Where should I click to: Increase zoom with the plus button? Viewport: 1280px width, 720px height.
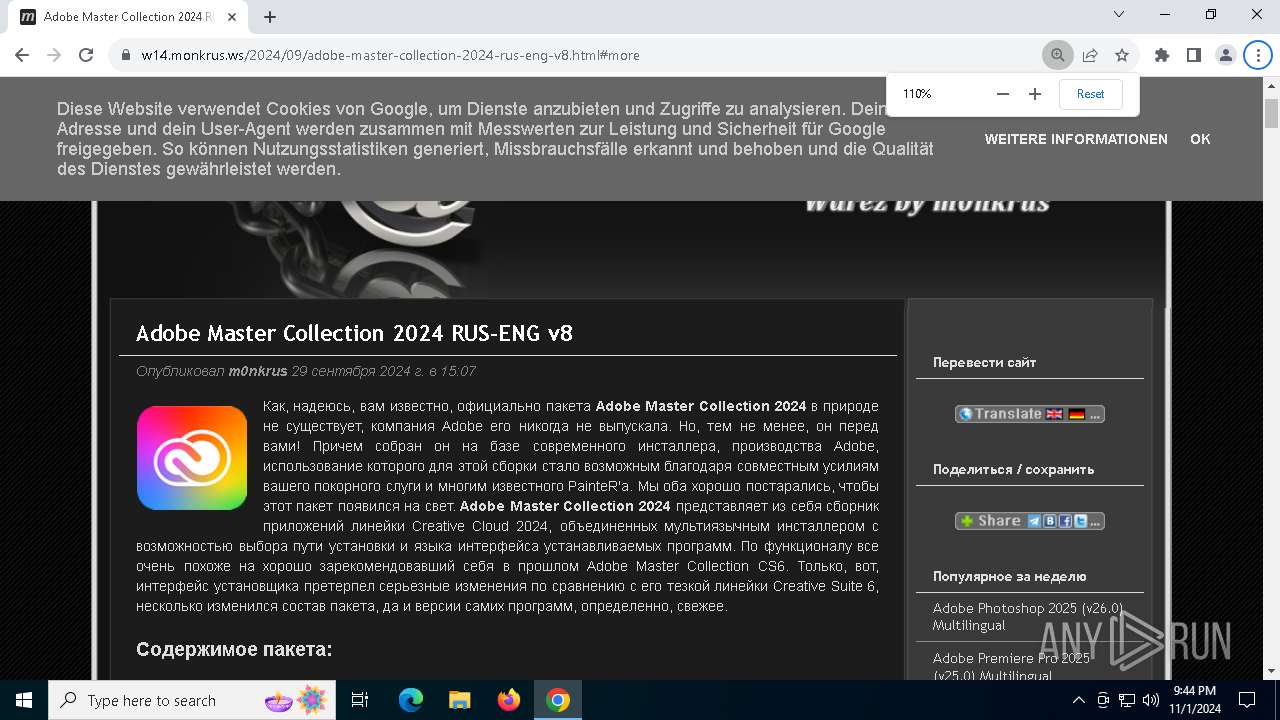coord(1035,94)
